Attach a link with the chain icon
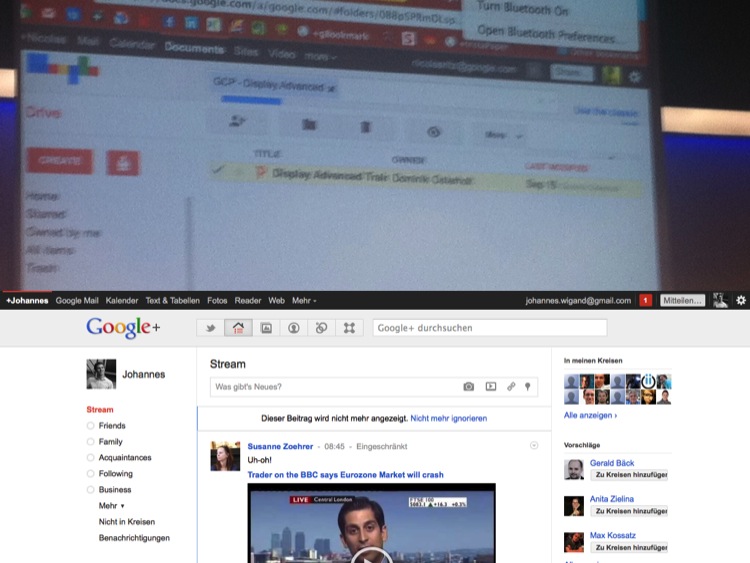This screenshot has width=750, height=563. [x=511, y=386]
